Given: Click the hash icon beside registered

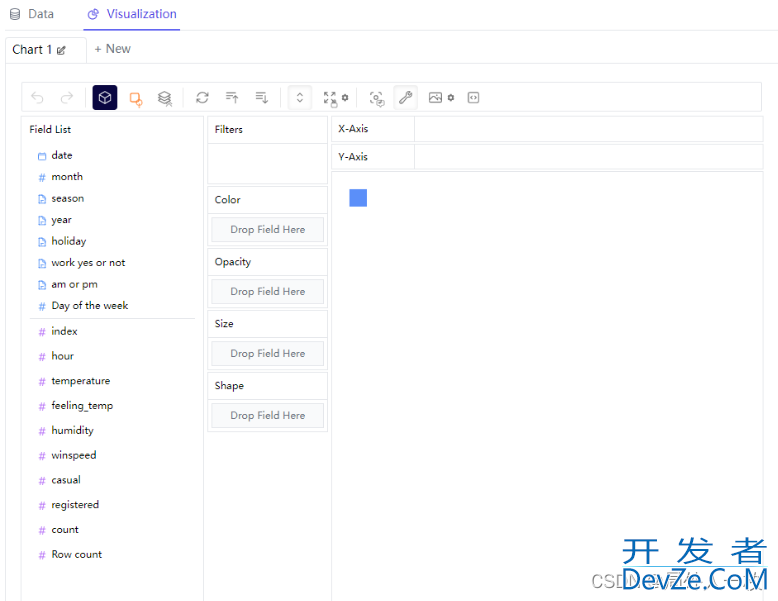Looking at the screenshot, I should (42, 506).
